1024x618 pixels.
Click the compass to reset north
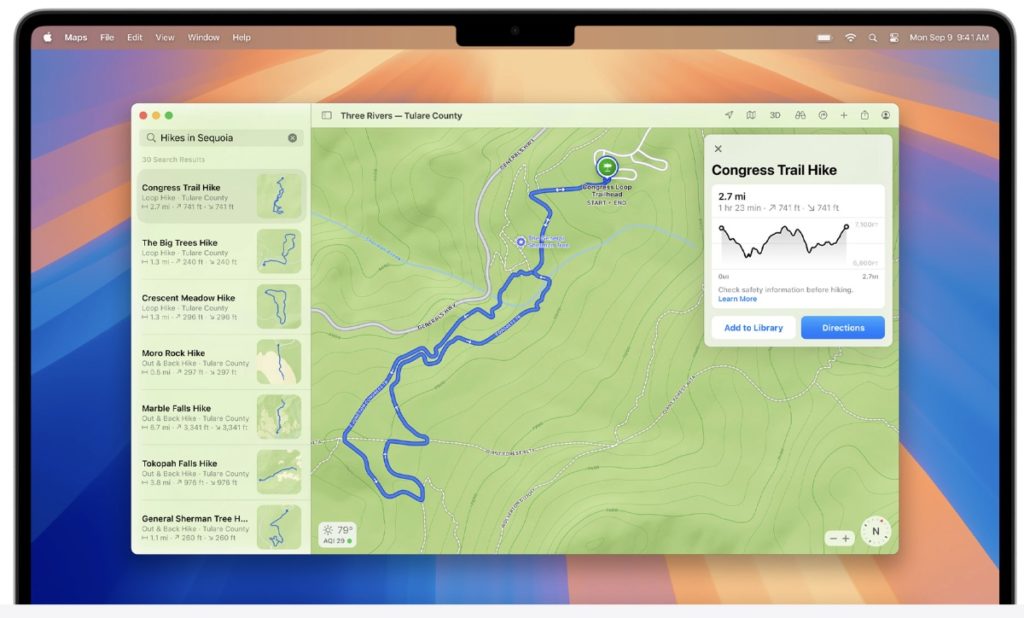[875, 531]
